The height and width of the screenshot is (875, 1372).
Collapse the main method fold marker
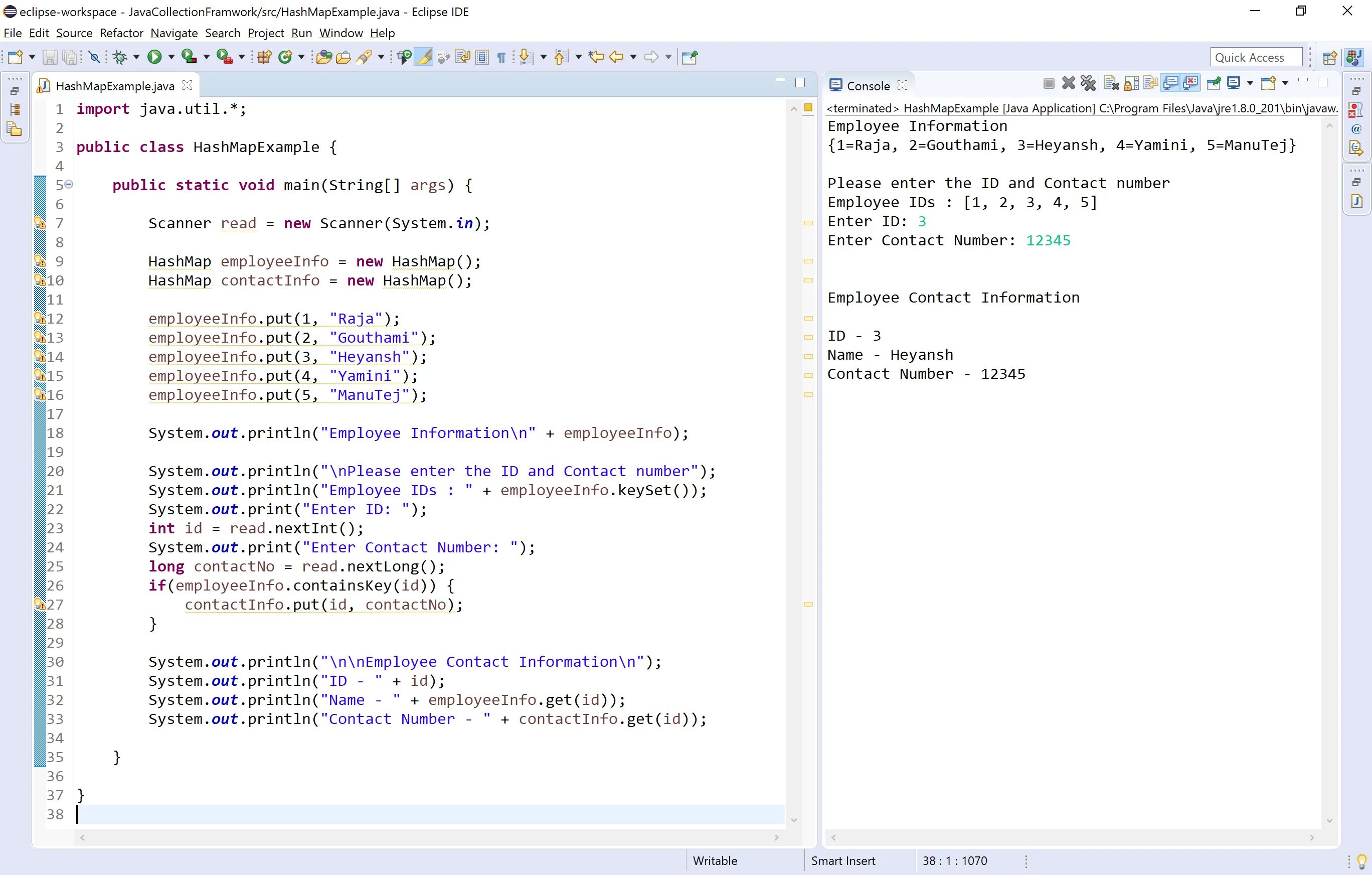click(x=69, y=184)
